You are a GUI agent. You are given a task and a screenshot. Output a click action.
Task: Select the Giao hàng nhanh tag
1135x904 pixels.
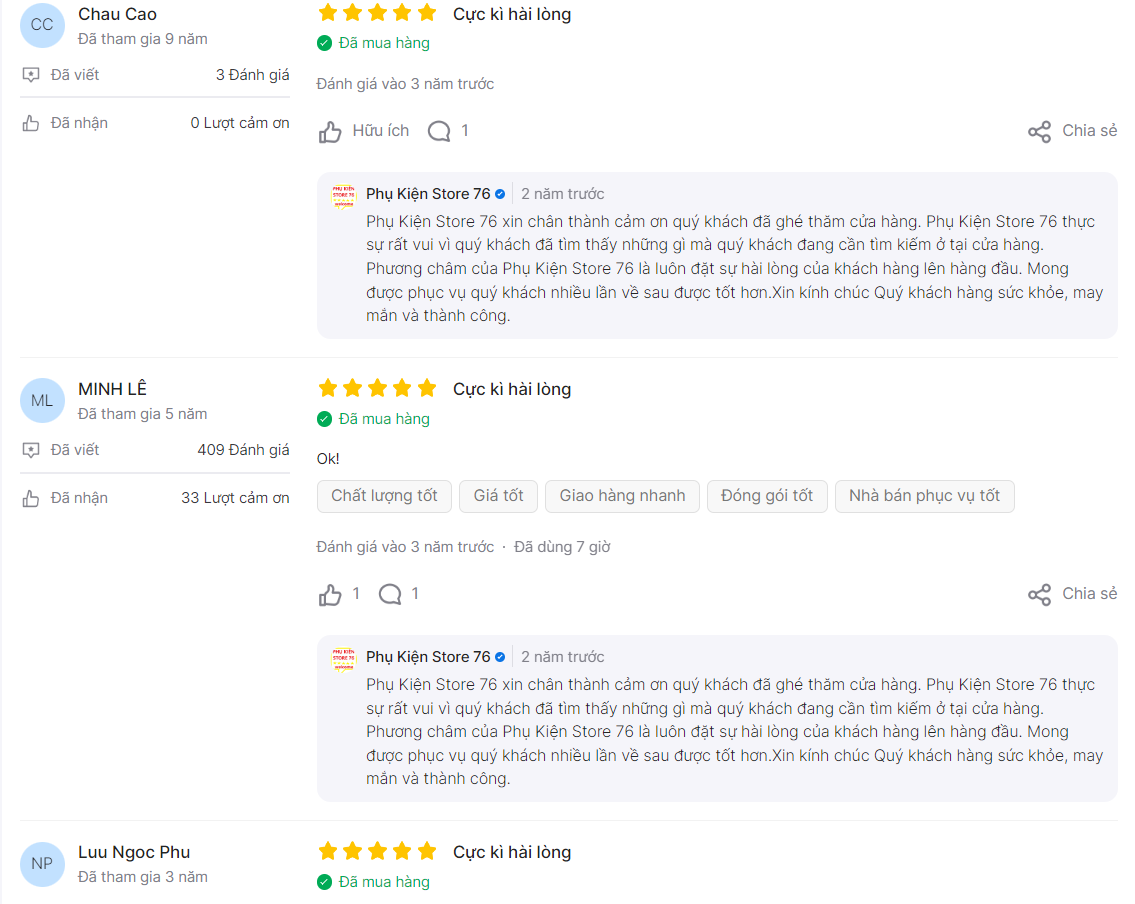[623, 497]
